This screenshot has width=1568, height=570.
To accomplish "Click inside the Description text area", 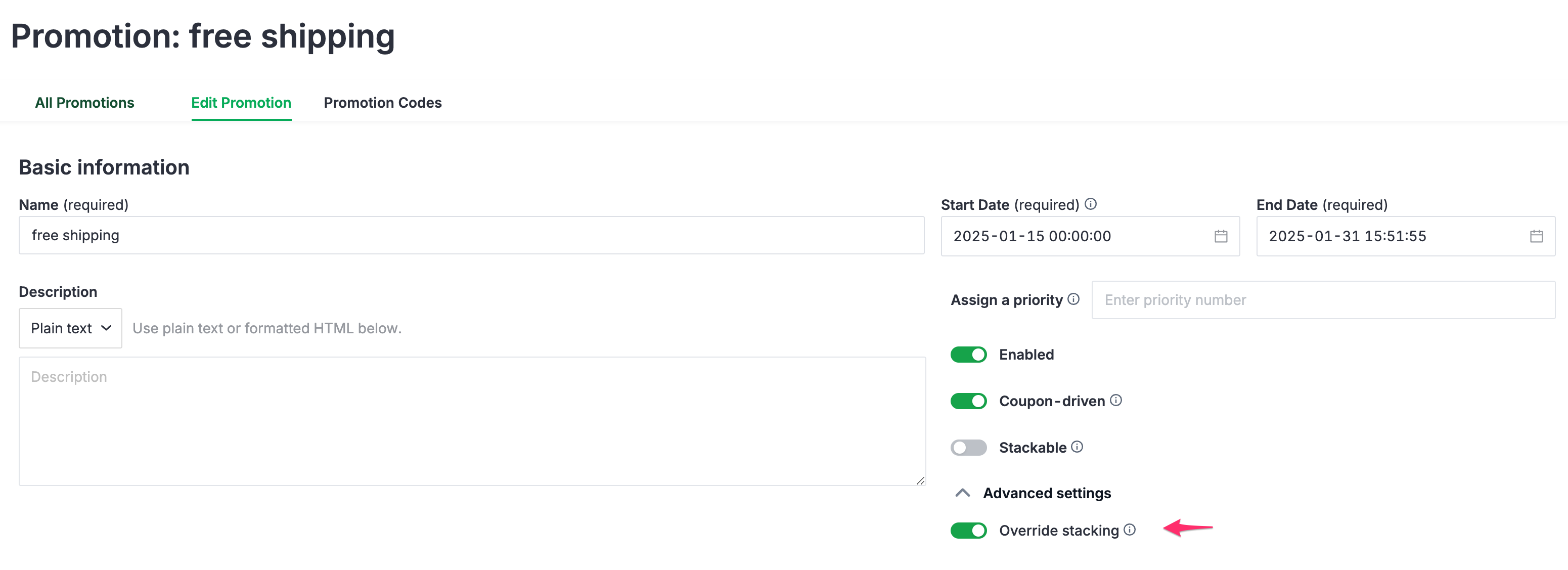I will tap(472, 421).
